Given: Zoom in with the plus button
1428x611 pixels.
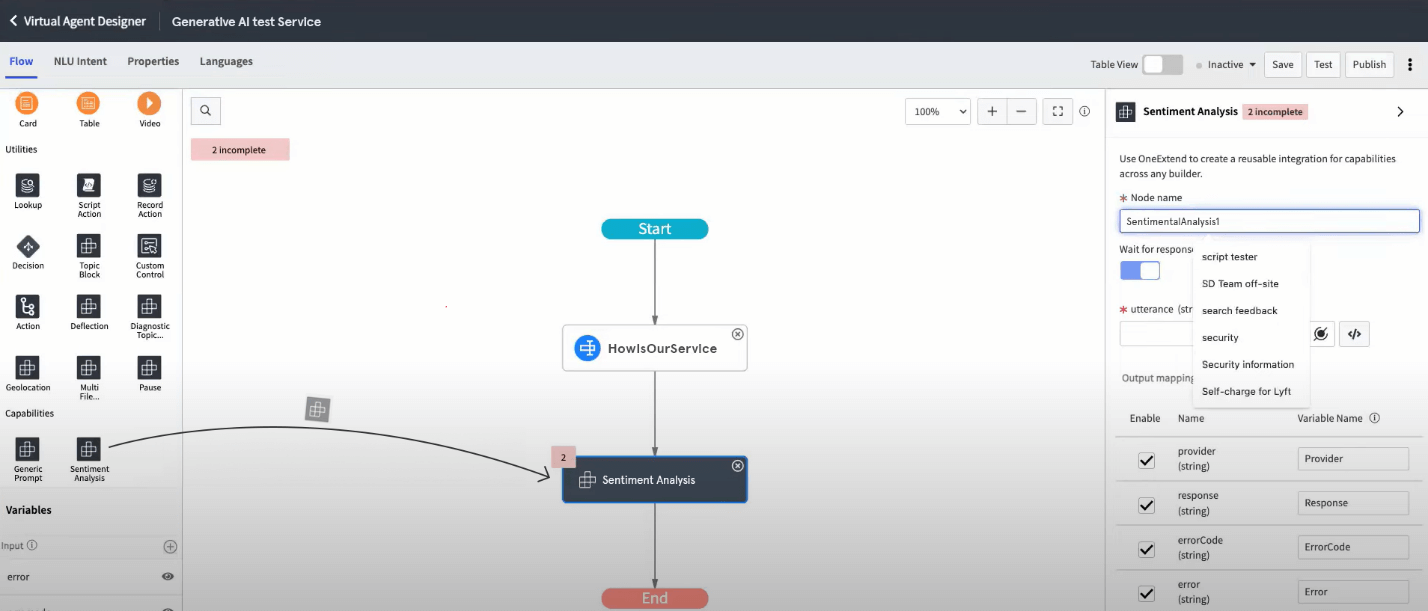Looking at the screenshot, I should [992, 111].
